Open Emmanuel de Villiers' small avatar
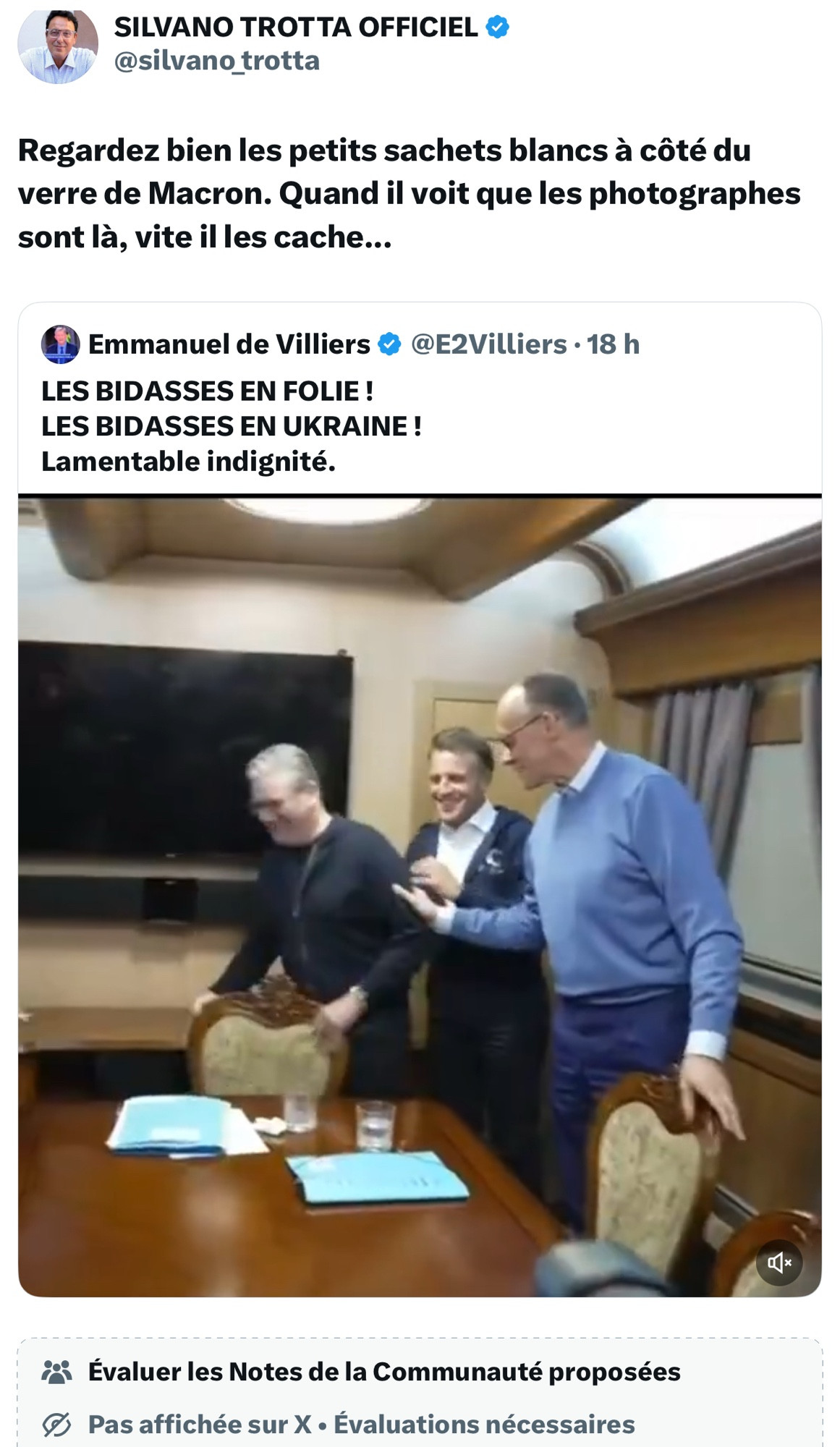 tap(61, 344)
